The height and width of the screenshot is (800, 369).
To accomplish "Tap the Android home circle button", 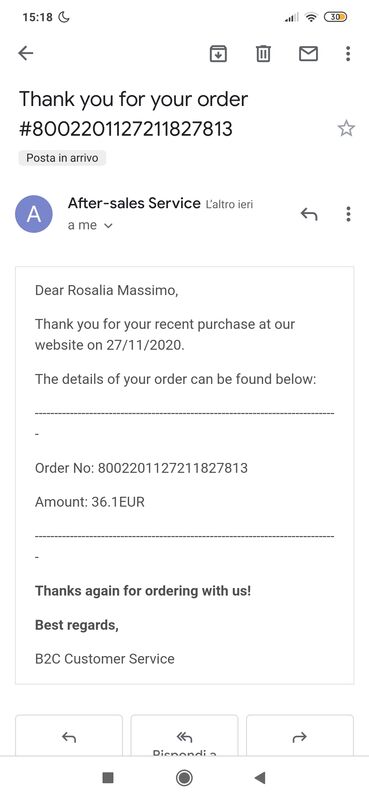I will (x=184, y=778).
